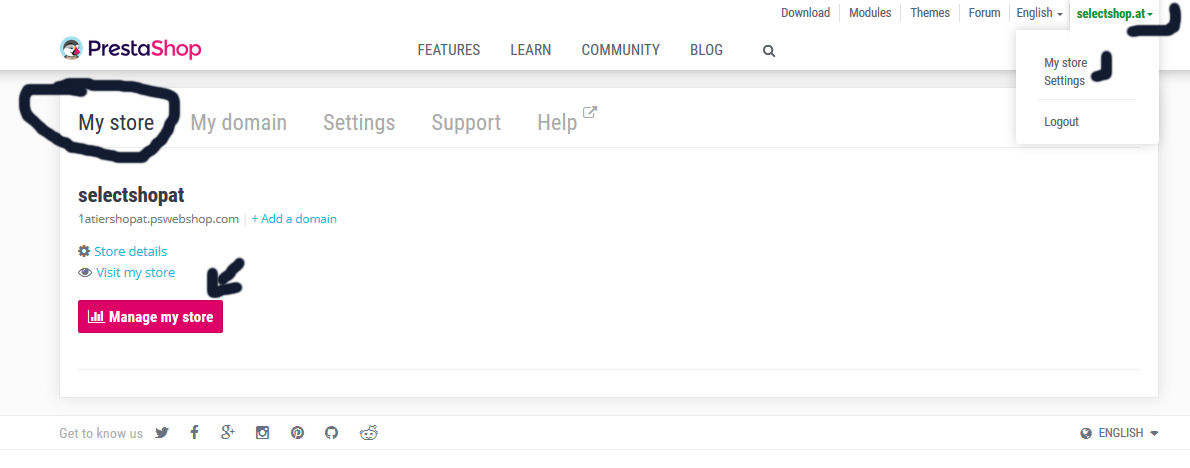Select My store in account dropdown menu
1190x468 pixels.
tap(1066, 63)
